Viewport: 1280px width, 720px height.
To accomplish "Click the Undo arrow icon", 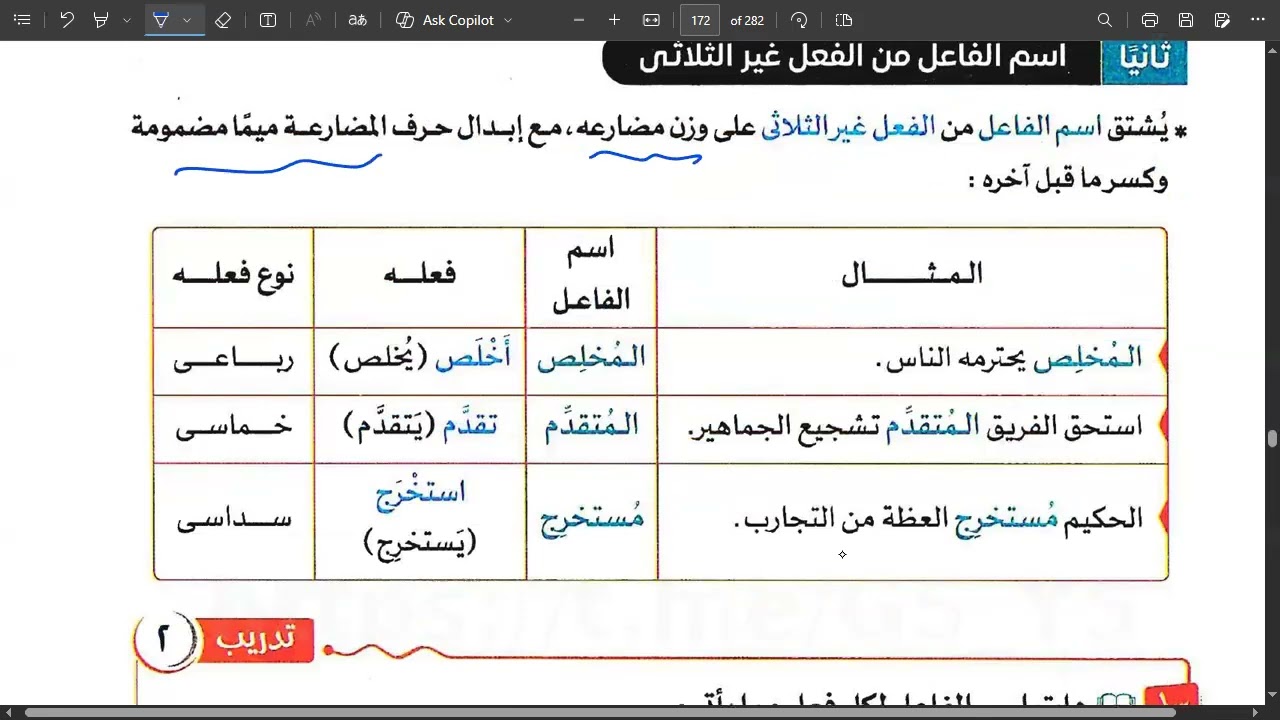I will [67, 20].
